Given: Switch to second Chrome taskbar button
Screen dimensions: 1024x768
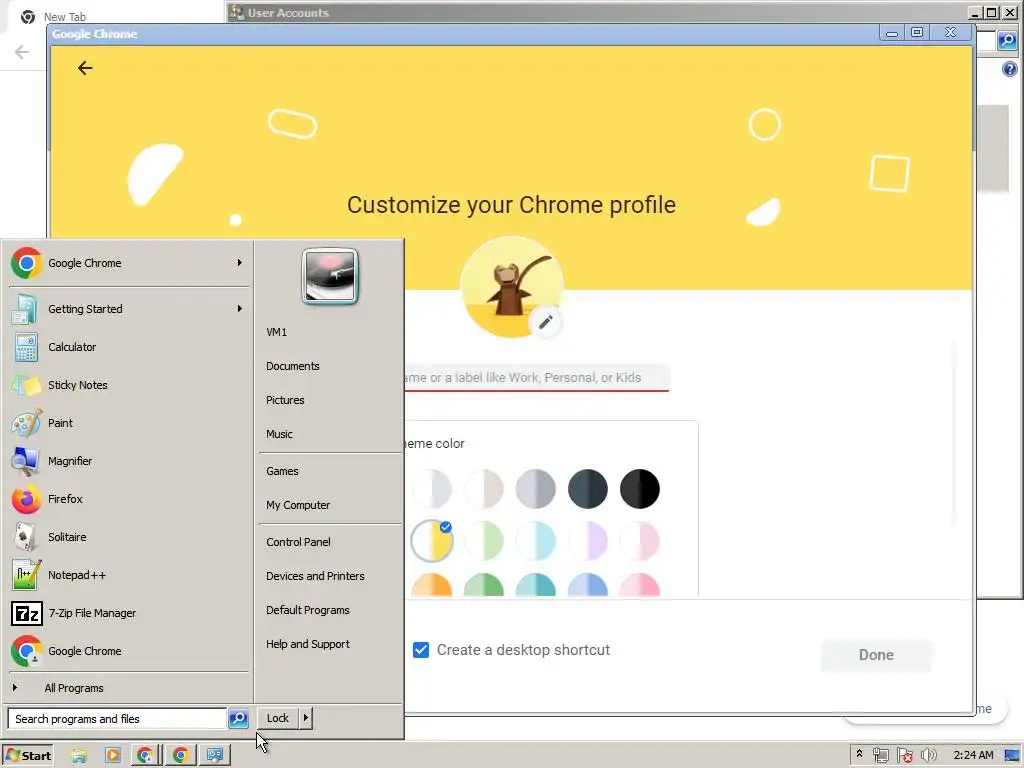Looking at the screenshot, I should pos(180,755).
